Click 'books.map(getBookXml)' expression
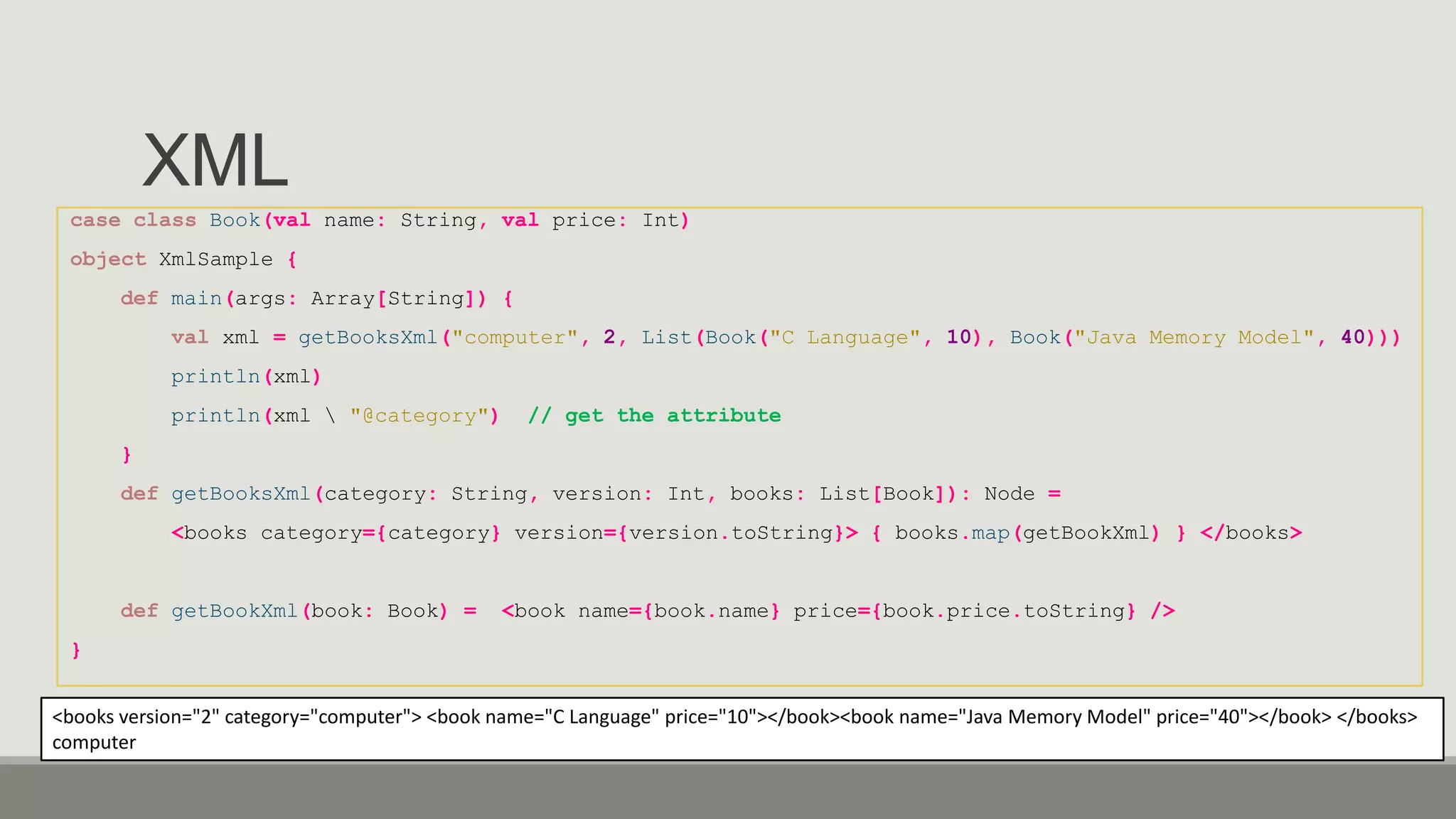 [x=1027, y=533]
